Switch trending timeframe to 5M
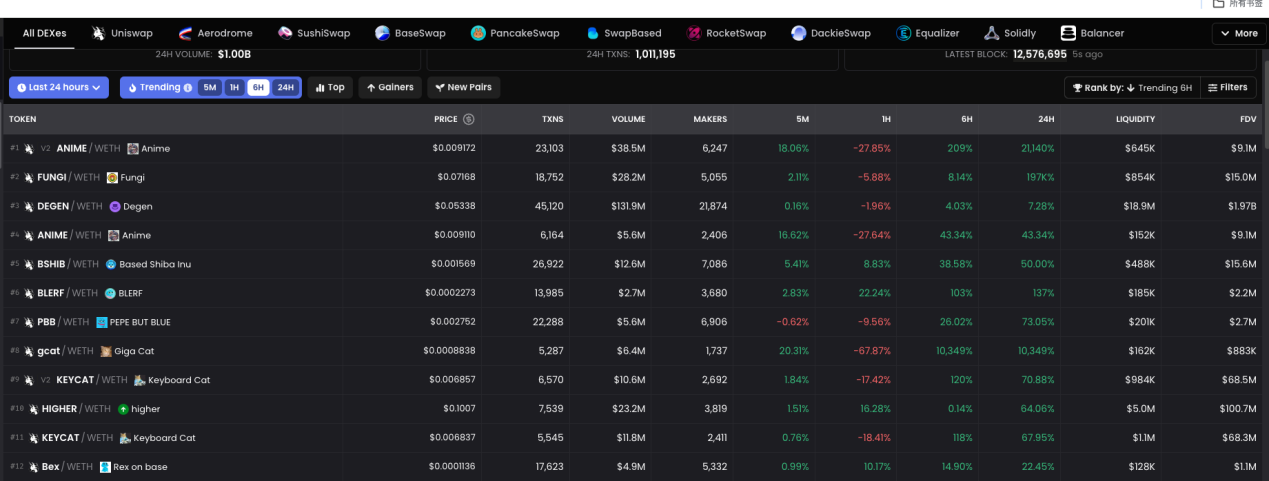 click(209, 88)
